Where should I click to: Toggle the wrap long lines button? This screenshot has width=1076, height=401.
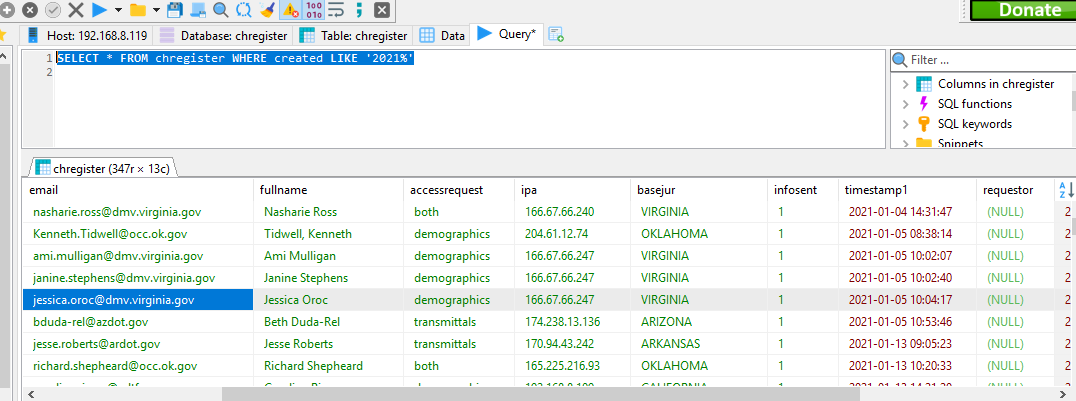(336, 10)
